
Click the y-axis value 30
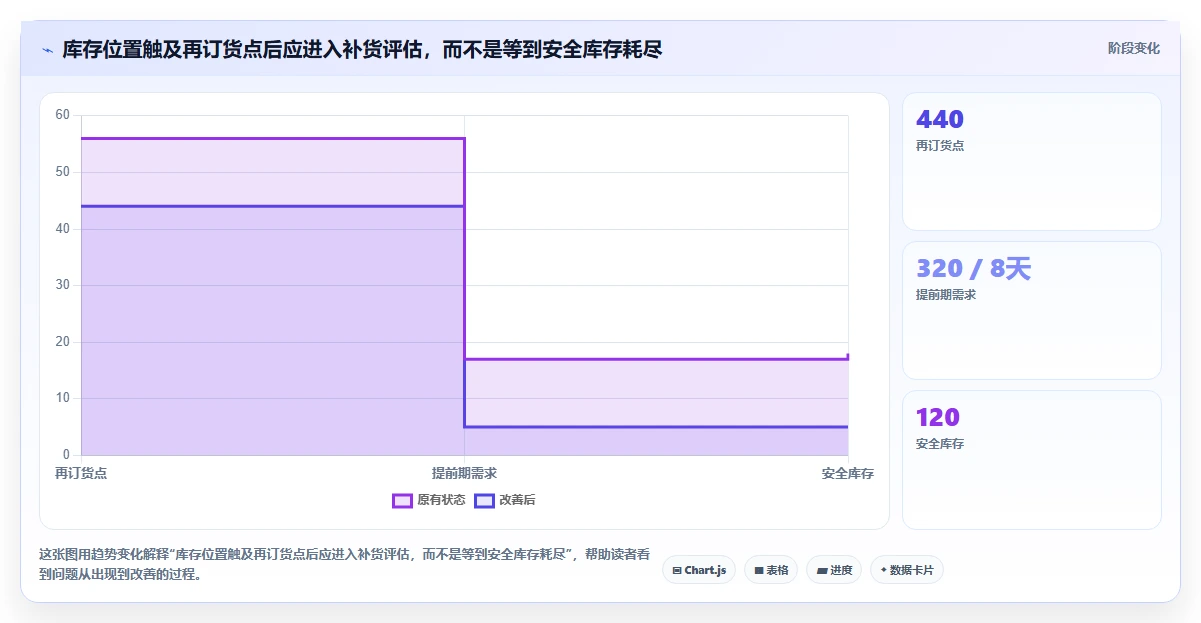pos(63,285)
